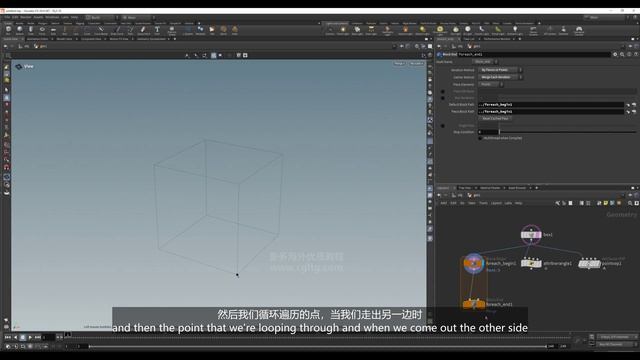Select the attribwrangle1 node
Image resolution: width=640 pixels, height=360 pixels.
click(531, 264)
